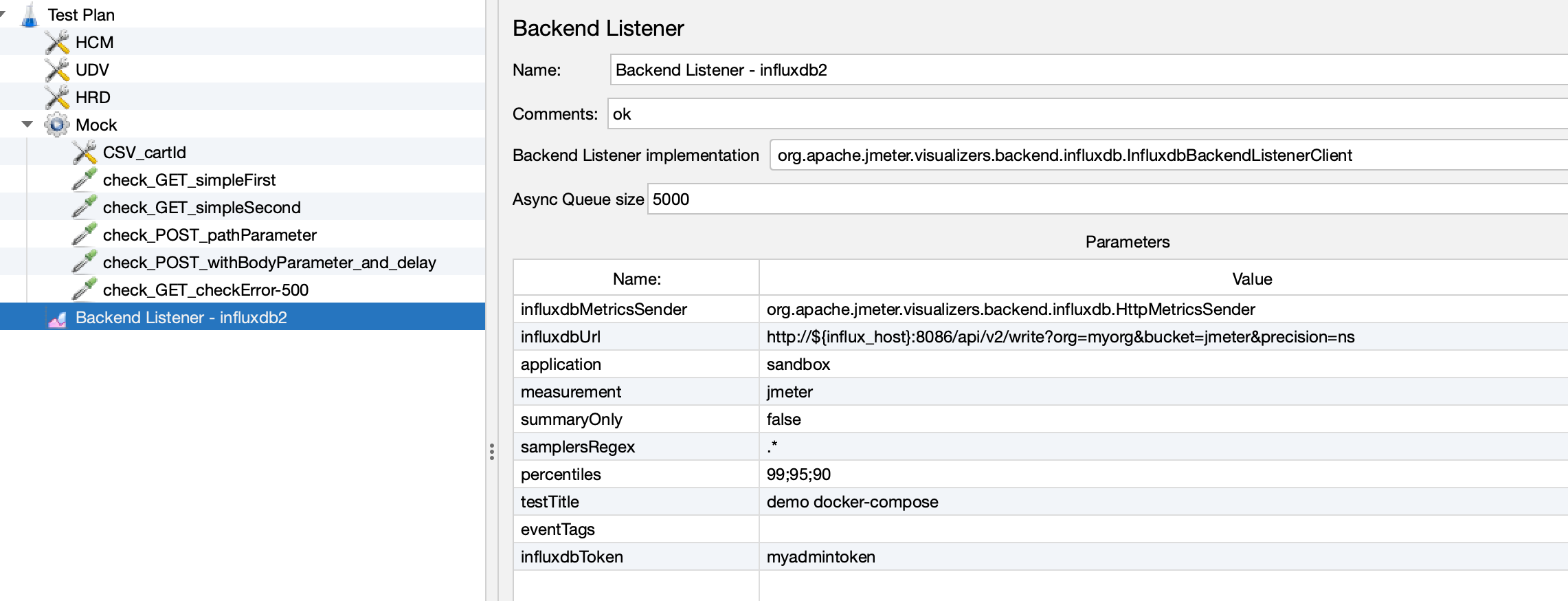The height and width of the screenshot is (601, 1568).
Task: Click the check_POST_pathParameter sampler pipette icon
Action: coord(85,234)
